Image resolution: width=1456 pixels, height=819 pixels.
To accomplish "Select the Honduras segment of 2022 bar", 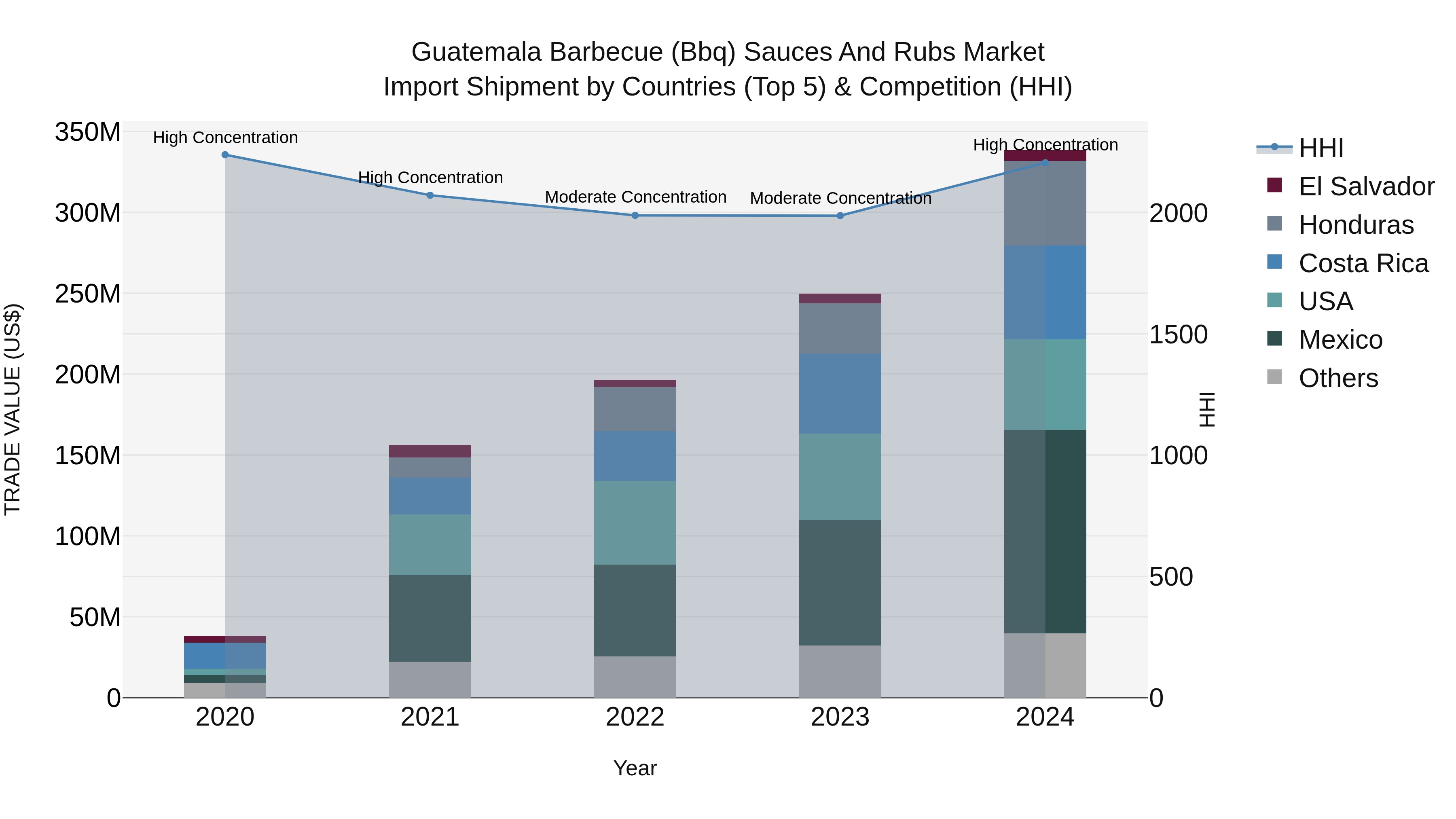I will click(x=635, y=409).
